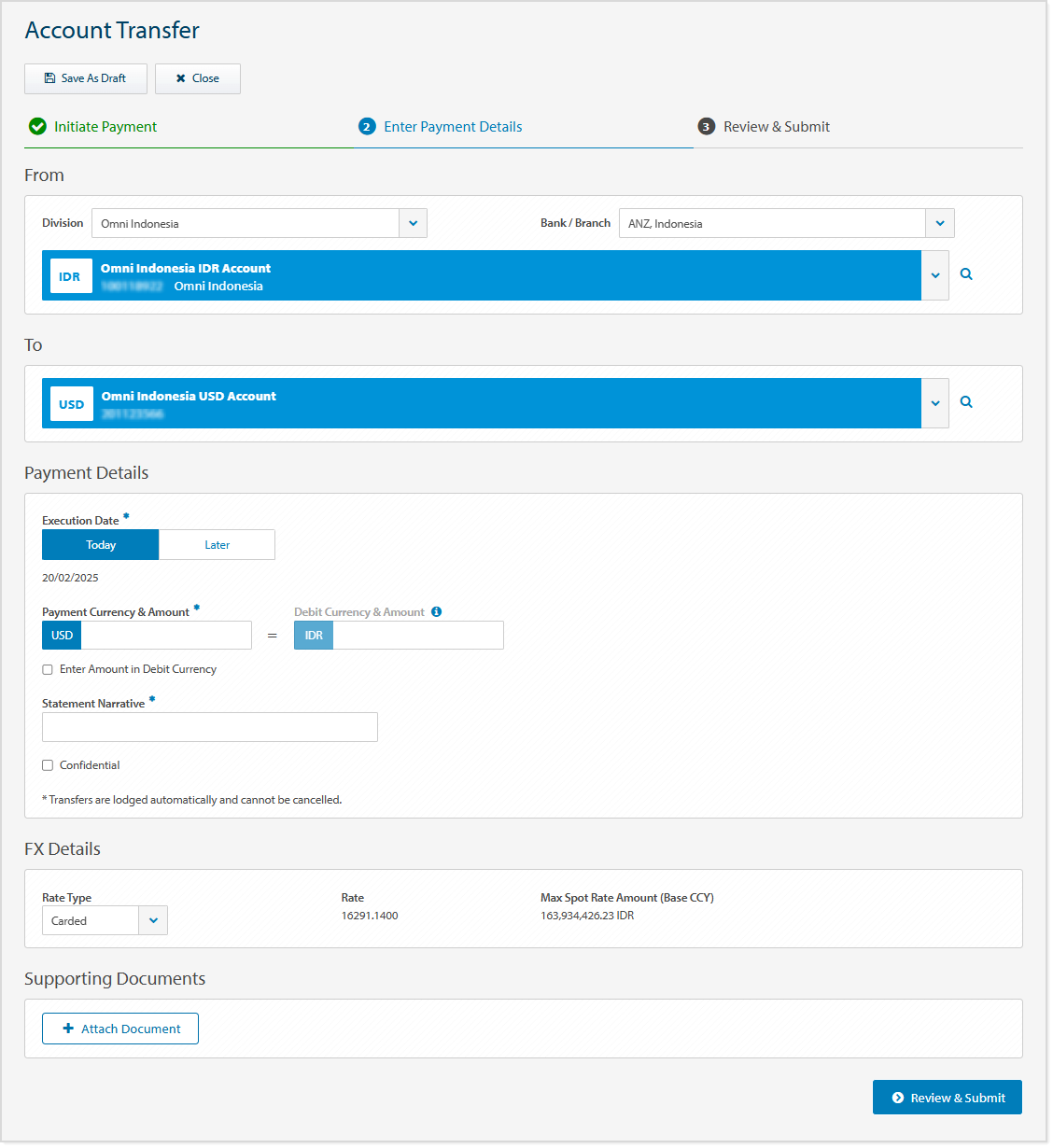Tick the Confidential checkbox
This screenshot has height=1148, width=1053.
pos(48,765)
